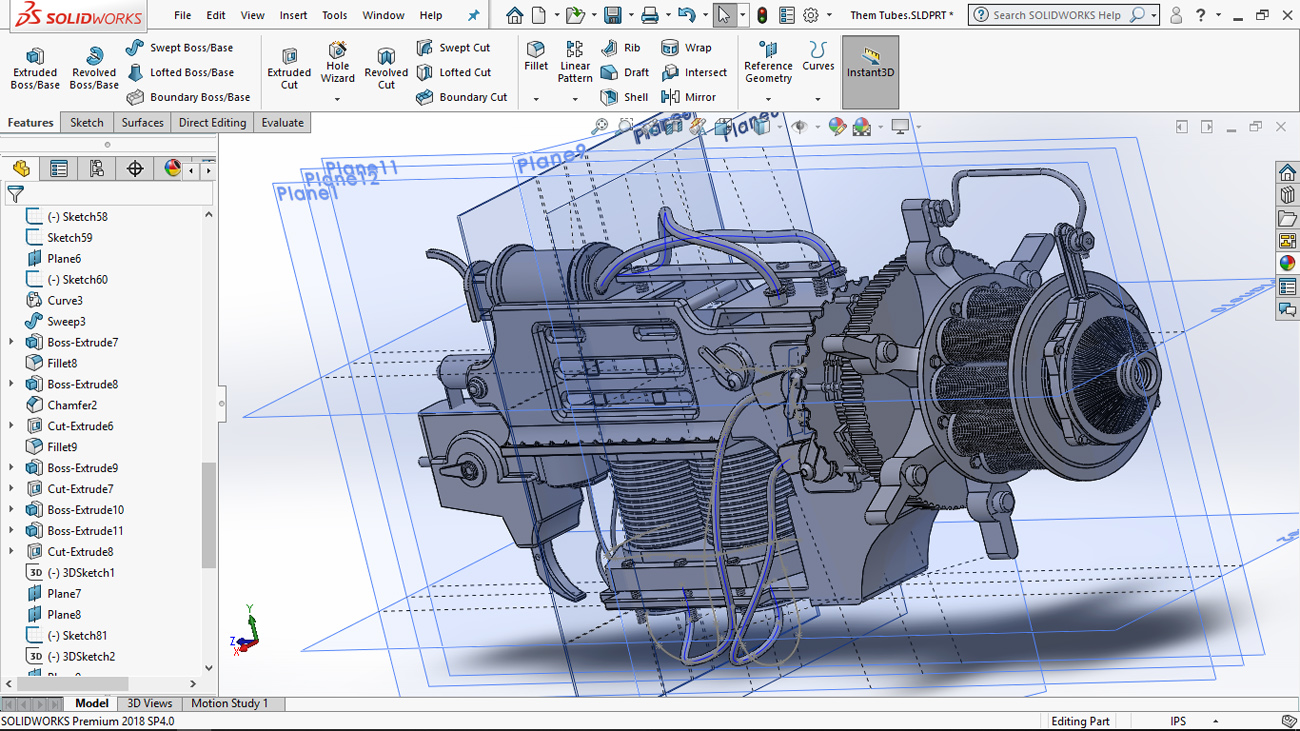Click the Save icon
This screenshot has height=731, width=1300.
pyautogui.click(x=613, y=15)
